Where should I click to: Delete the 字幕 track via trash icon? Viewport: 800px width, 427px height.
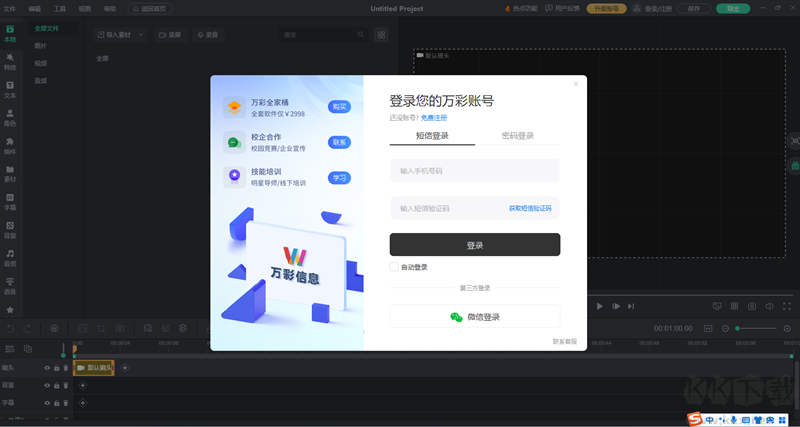click(66, 403)
